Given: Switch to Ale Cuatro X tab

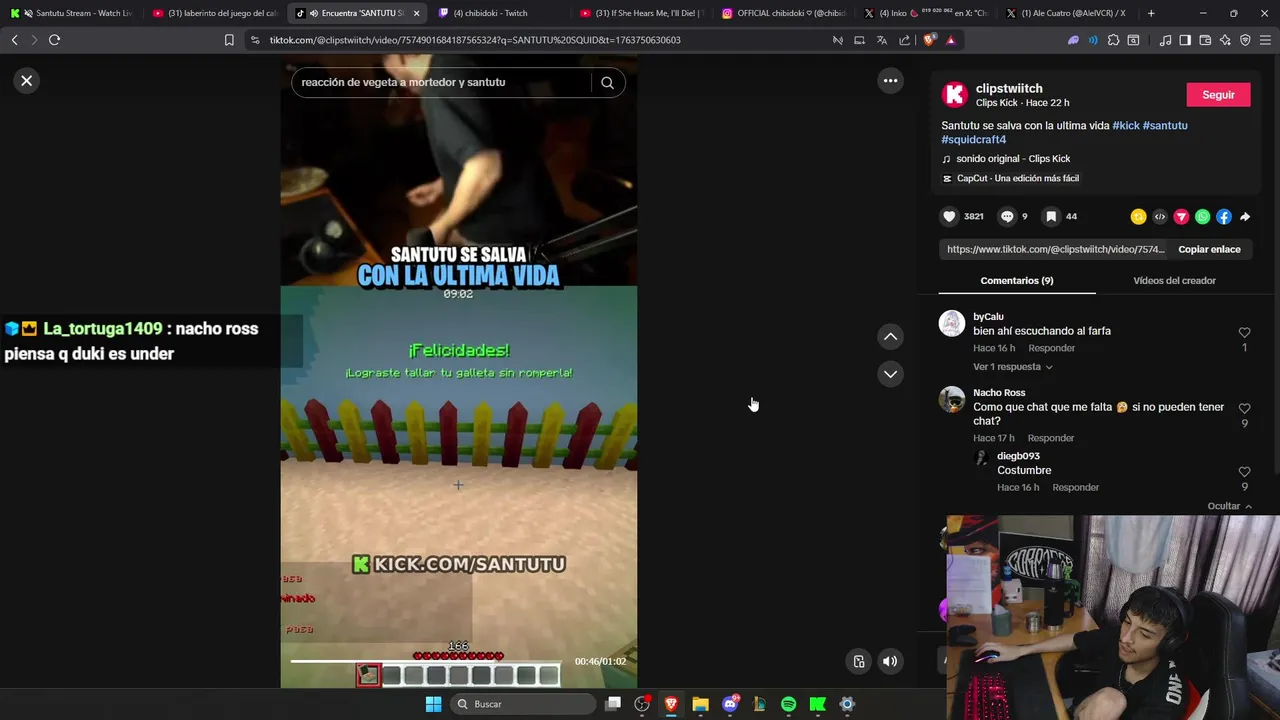Looking at the screenshot, I should (1066, 13).
